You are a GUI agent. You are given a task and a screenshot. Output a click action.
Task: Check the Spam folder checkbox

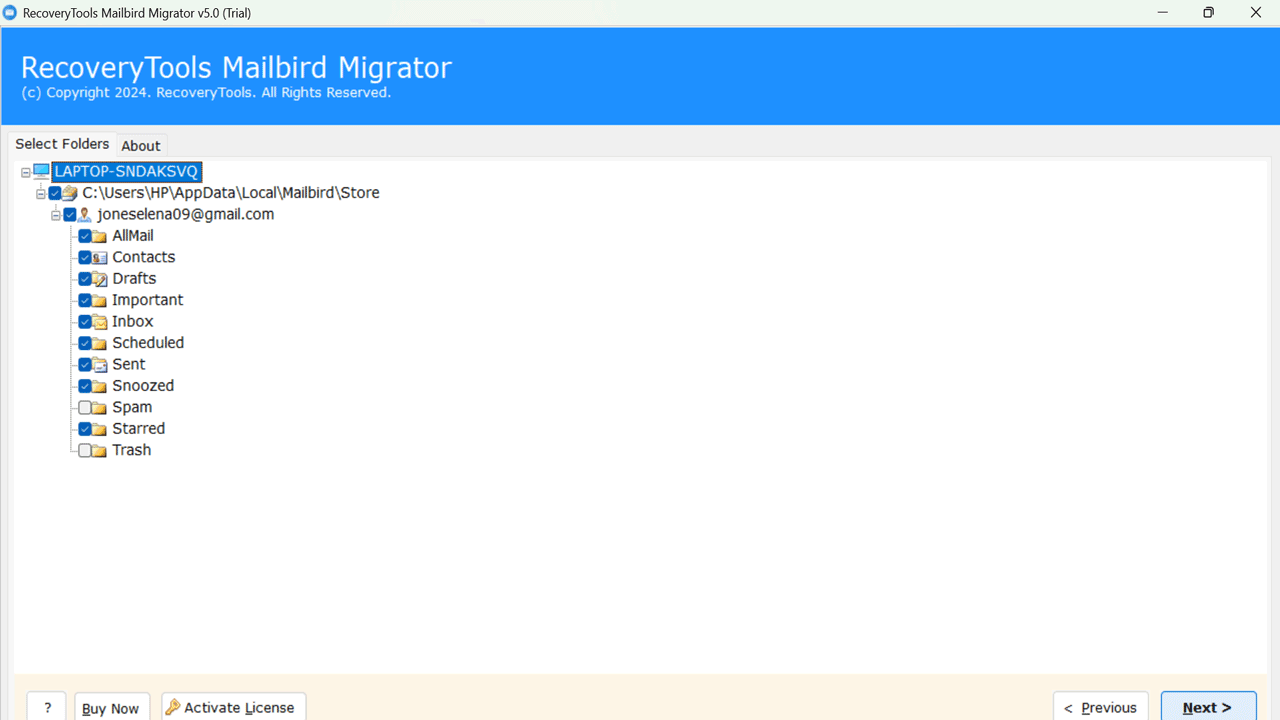tap(85, 408)
